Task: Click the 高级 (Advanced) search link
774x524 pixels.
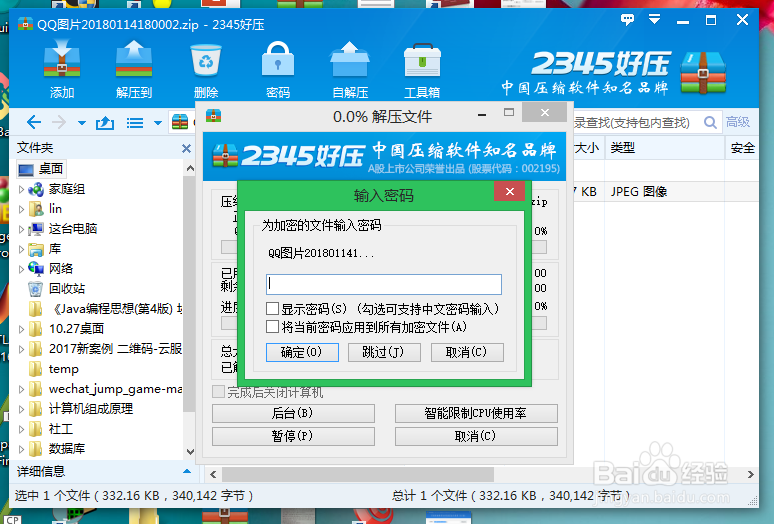Action: pyautogui.click(x=737, y=122)
